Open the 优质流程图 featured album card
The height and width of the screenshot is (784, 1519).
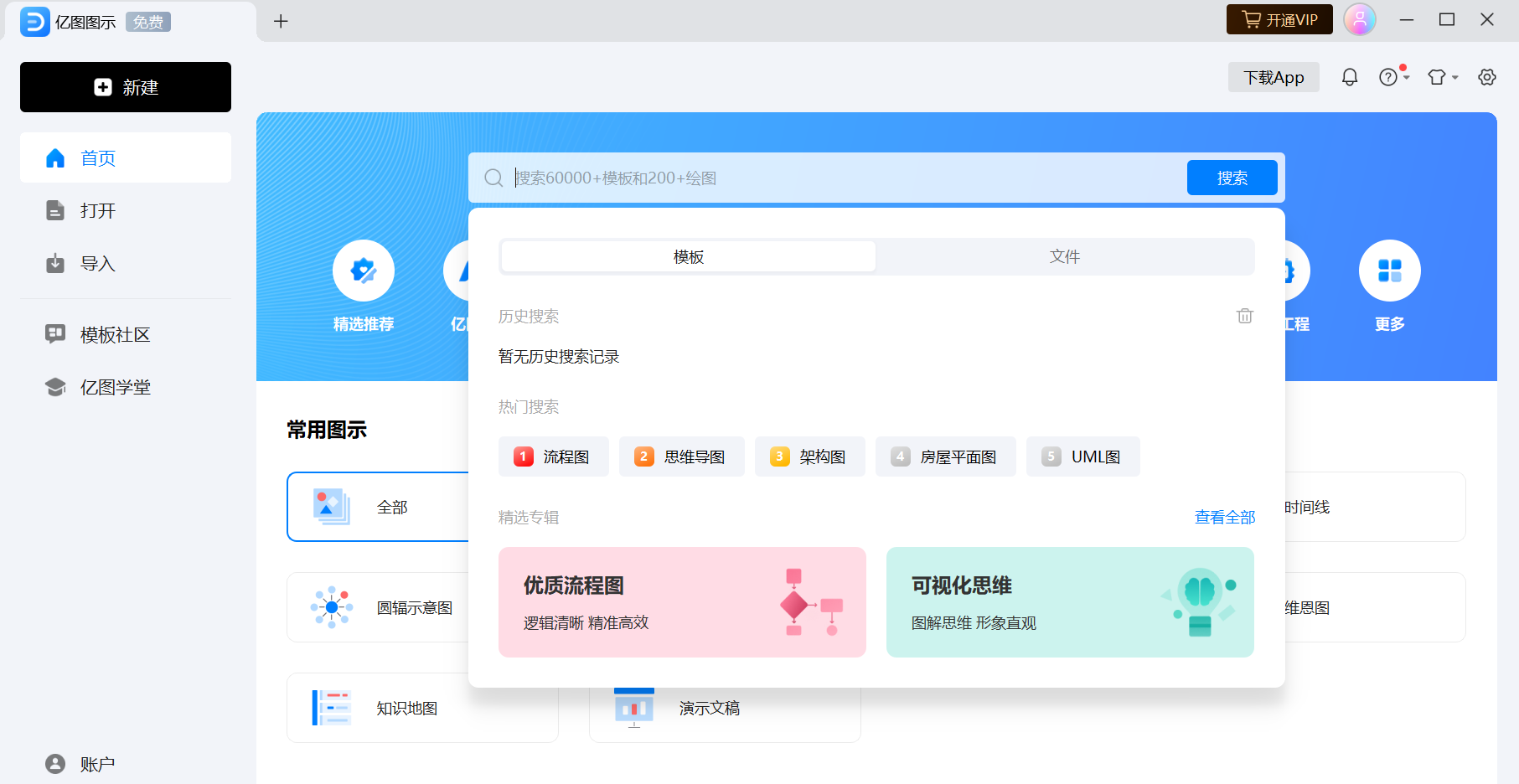pyautogui.click(x=681, y=602)
